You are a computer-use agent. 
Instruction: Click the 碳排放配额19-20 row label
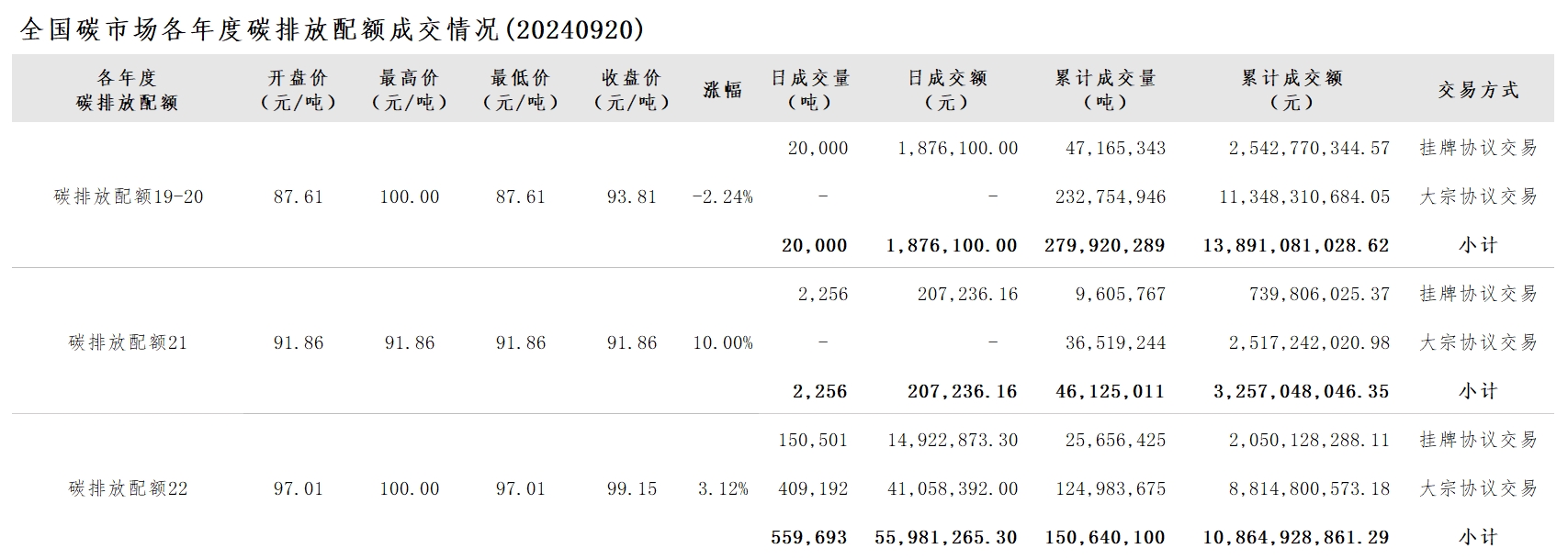[x=129, y=196]
